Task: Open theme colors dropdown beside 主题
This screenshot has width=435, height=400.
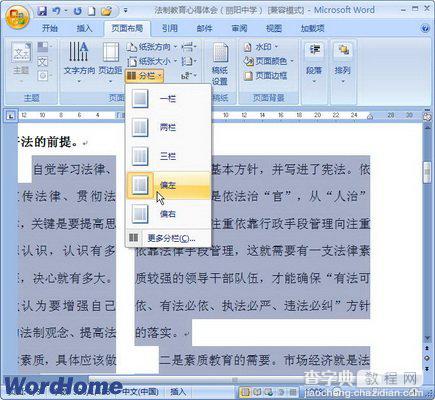Action: [44, 47]
